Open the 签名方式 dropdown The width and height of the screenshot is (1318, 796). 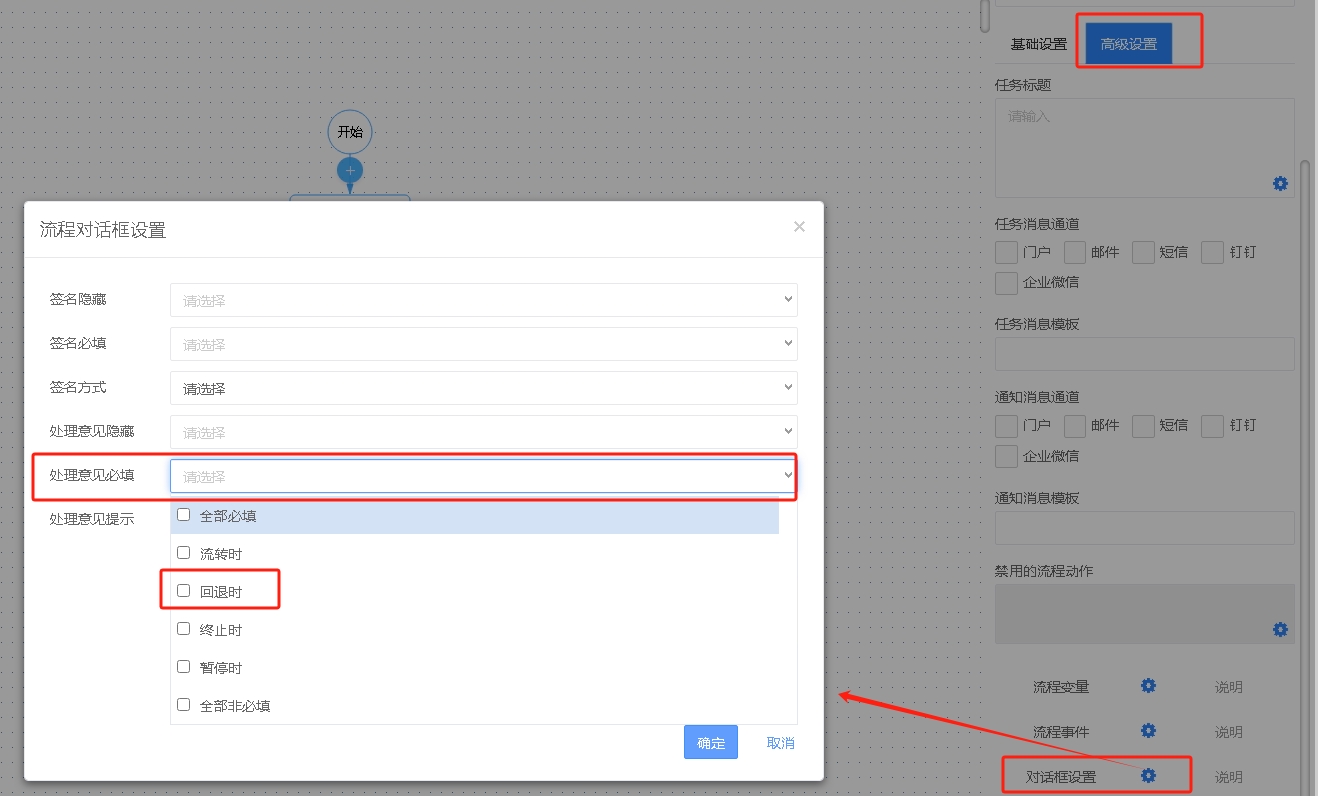[x=483, y=388]
